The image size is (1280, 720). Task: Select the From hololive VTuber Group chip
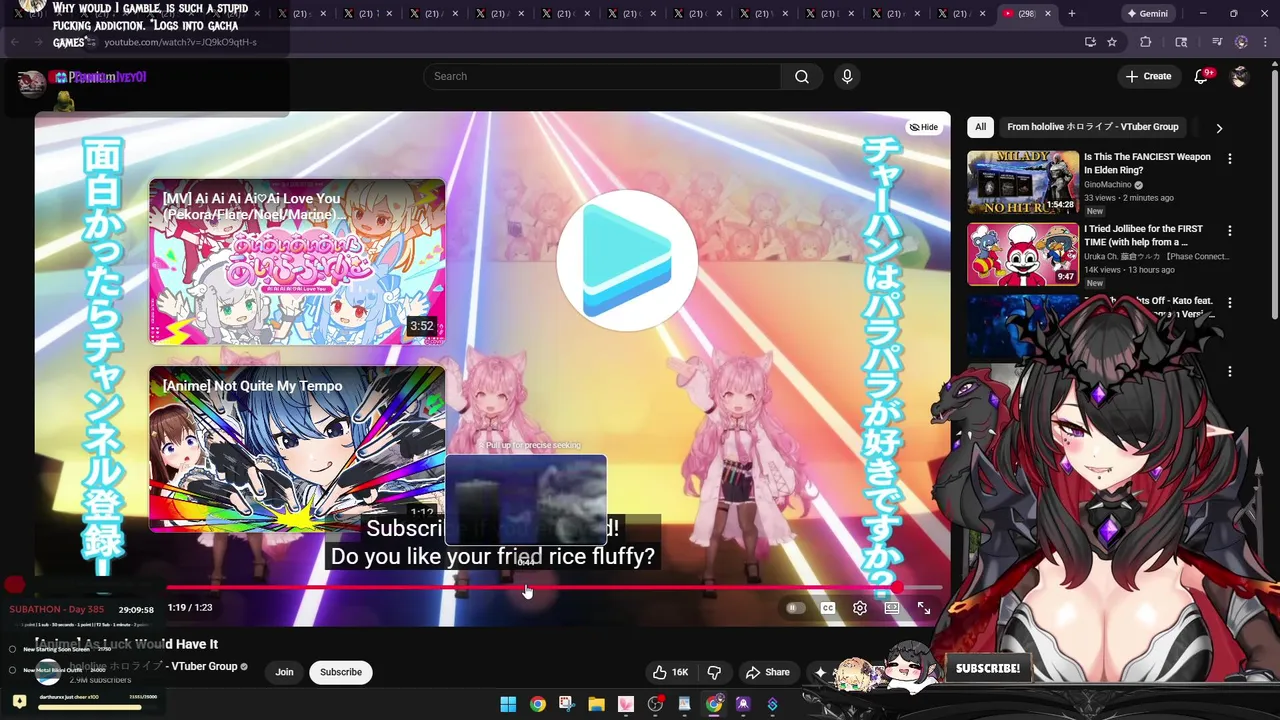1093,127
